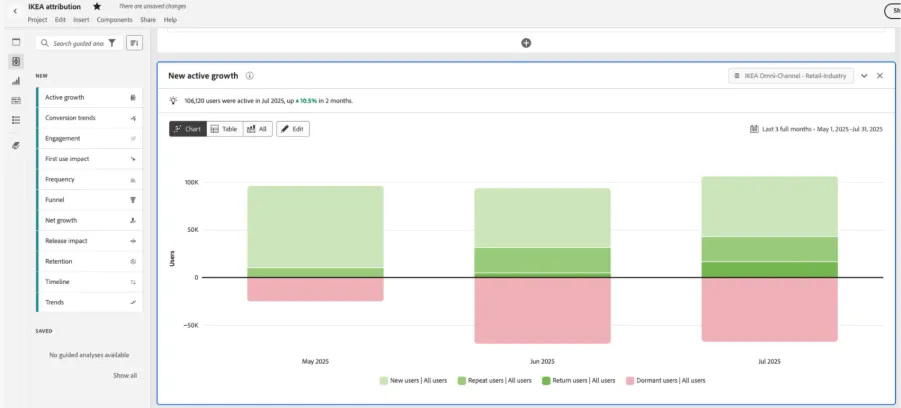Click Jun 2025 repeat users bar segment
Viewport: 901px width, 408px height.
(x=542, y=260)
